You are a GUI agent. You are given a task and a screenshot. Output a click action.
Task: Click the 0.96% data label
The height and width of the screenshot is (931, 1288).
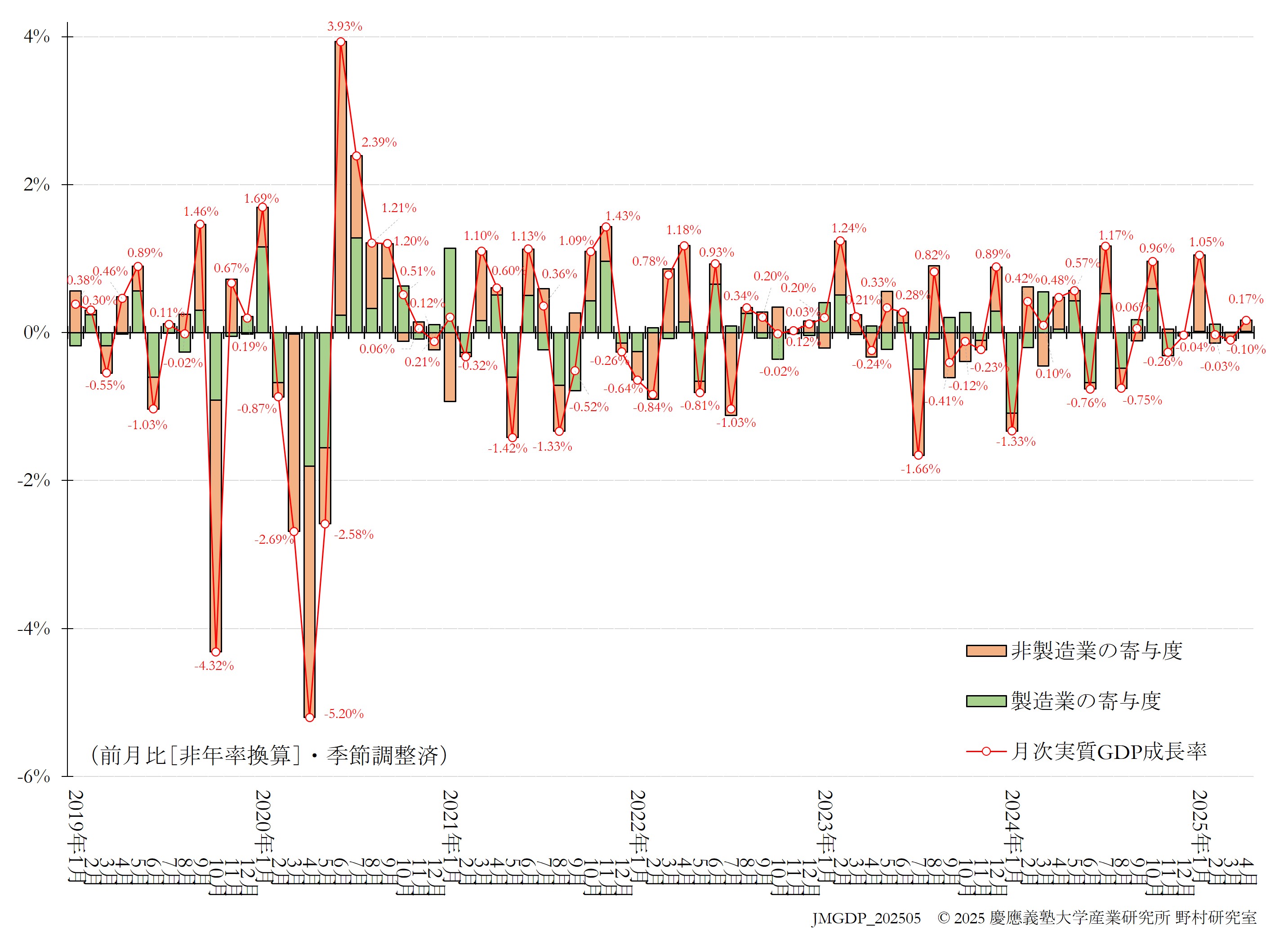tap(1157, 248)
